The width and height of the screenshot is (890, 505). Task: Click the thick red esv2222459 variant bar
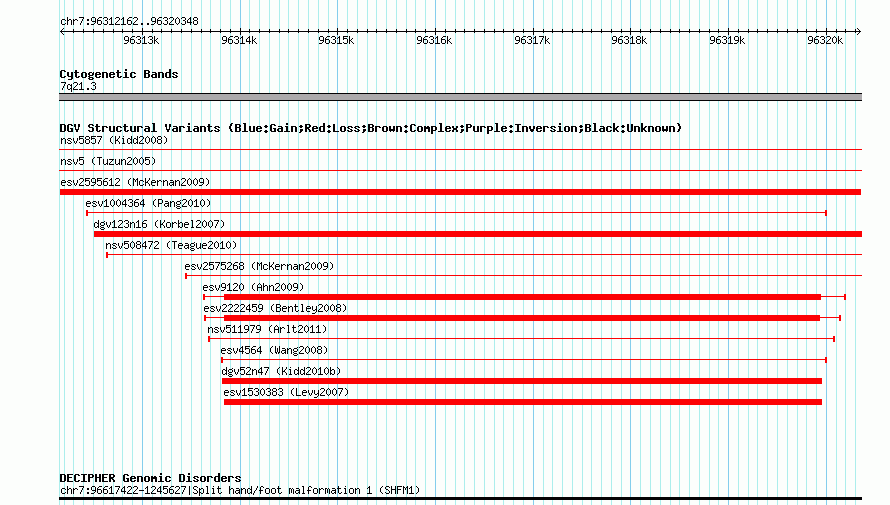tap(522, 318)
